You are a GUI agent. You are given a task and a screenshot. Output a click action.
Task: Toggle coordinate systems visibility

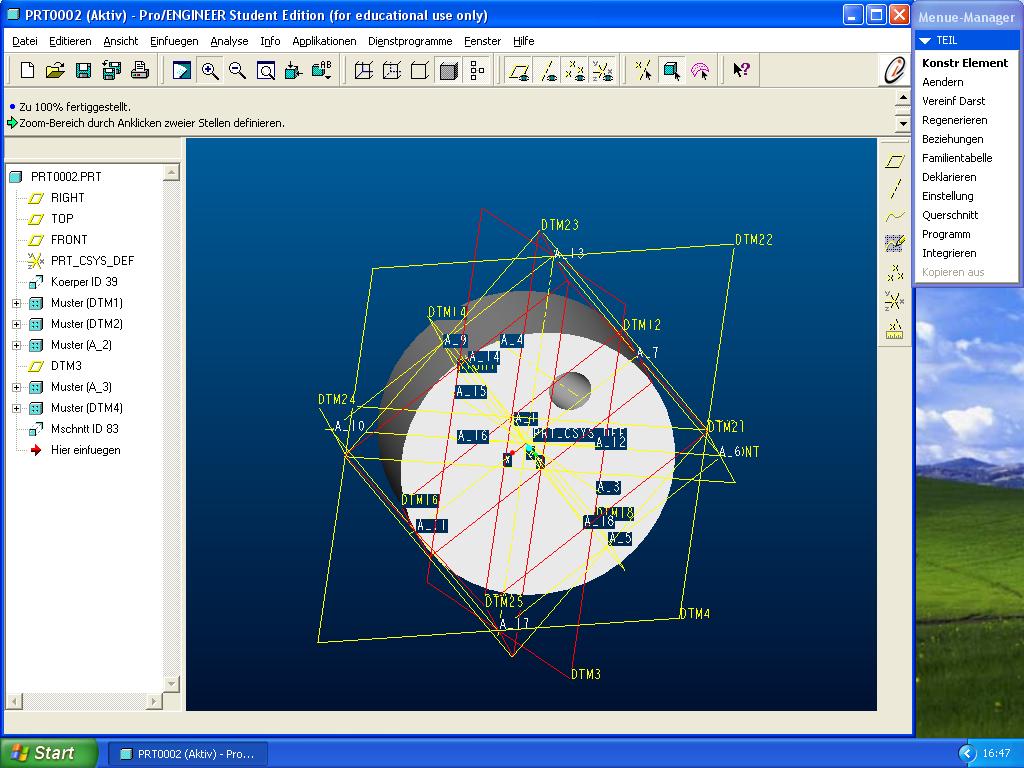[x=603, y=70]
